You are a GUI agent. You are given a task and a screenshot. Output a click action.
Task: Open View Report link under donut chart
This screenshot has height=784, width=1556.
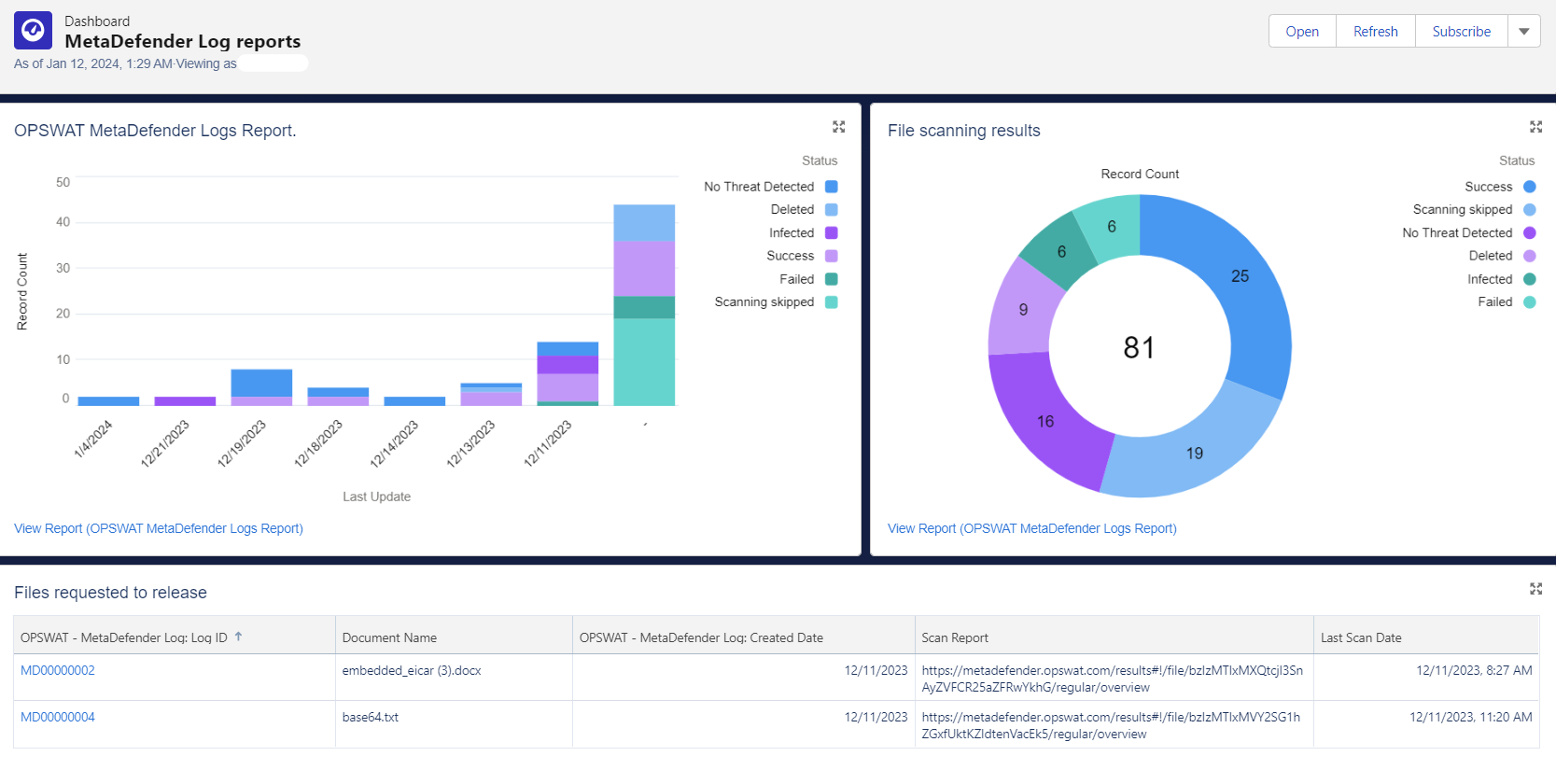coord(1031,528)
